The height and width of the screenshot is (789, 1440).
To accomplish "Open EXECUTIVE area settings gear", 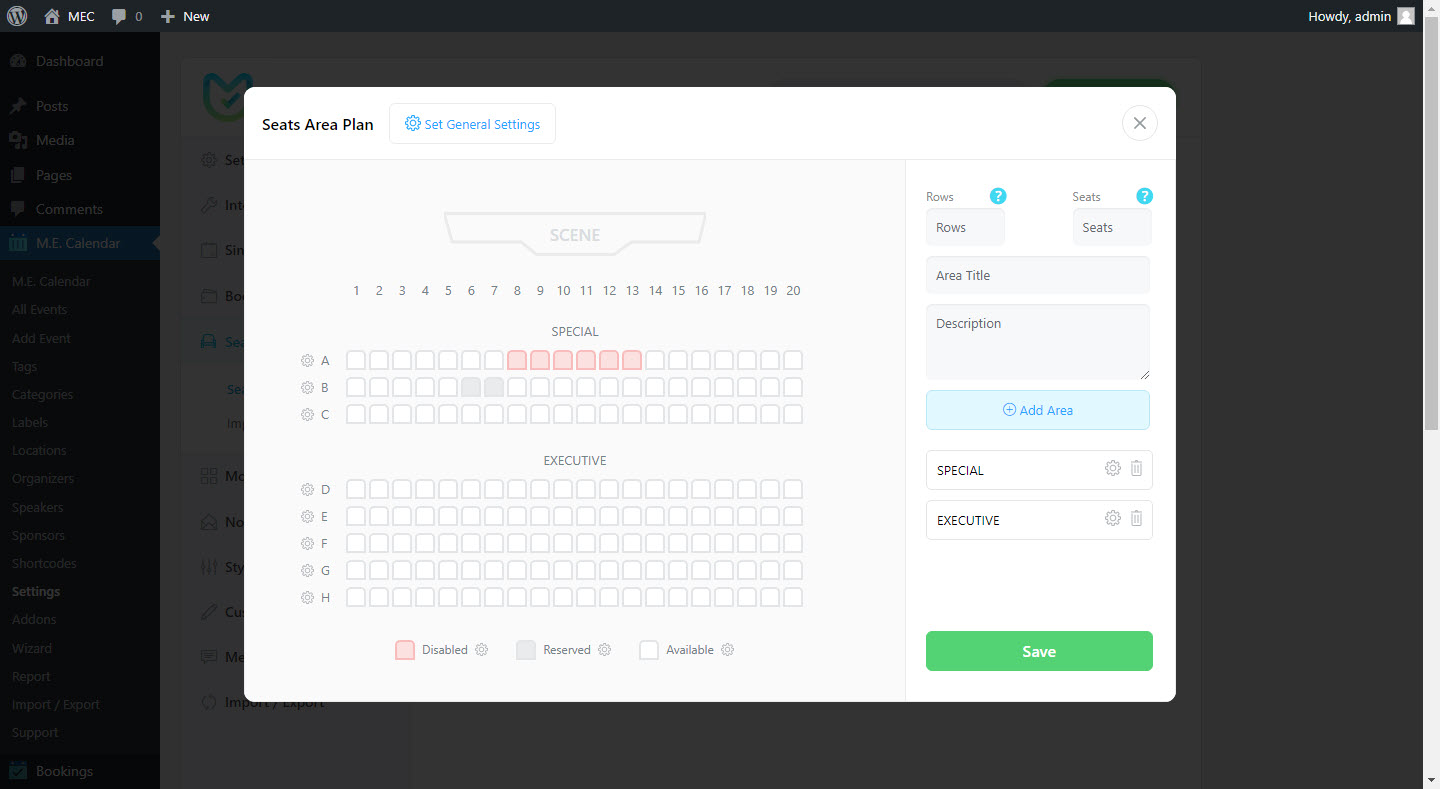I will pyautogui.click(x=1112, y=518).
